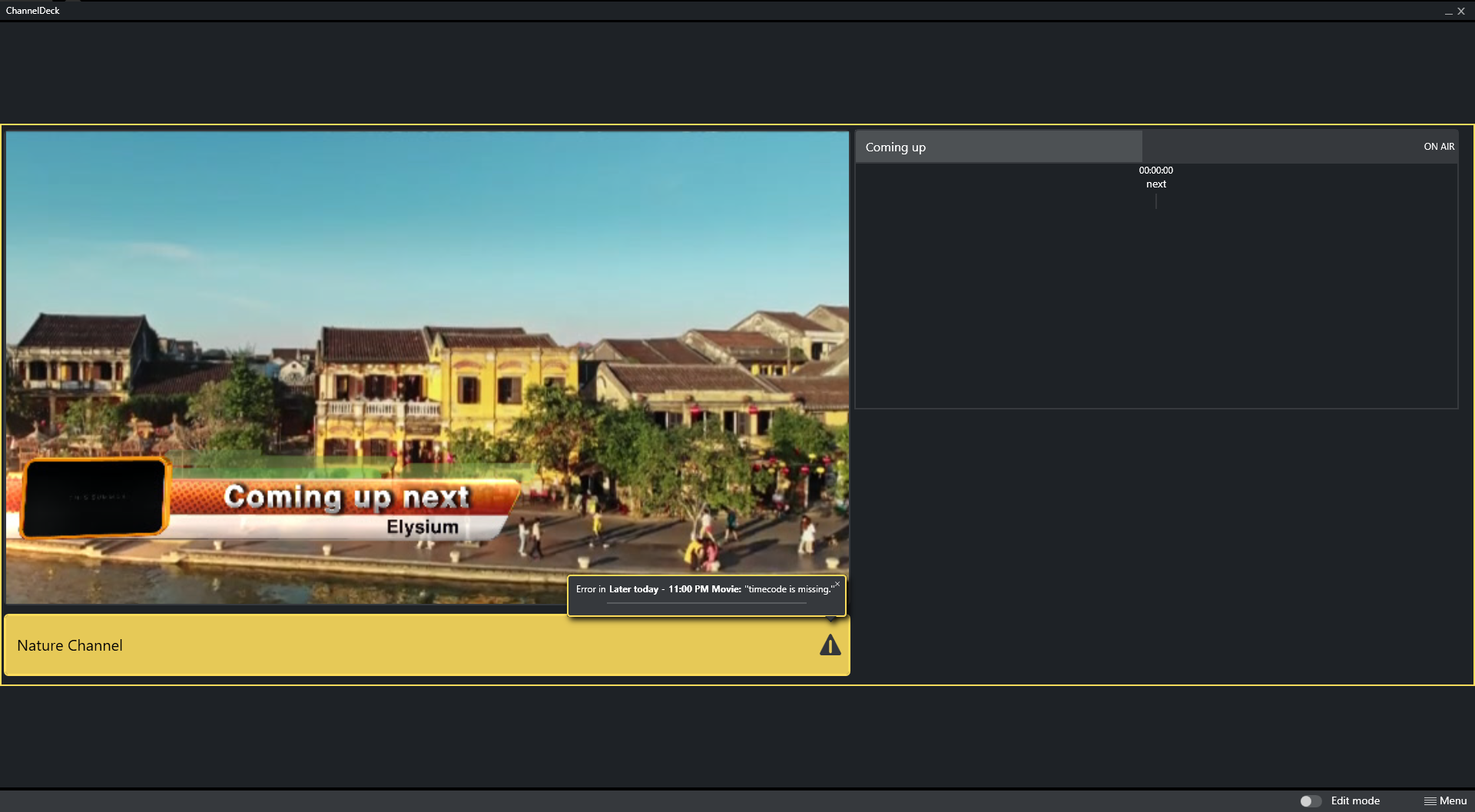Click the ChannelDeck title text
Viewport: 1475px width, 812px height.
coord(33,11)
